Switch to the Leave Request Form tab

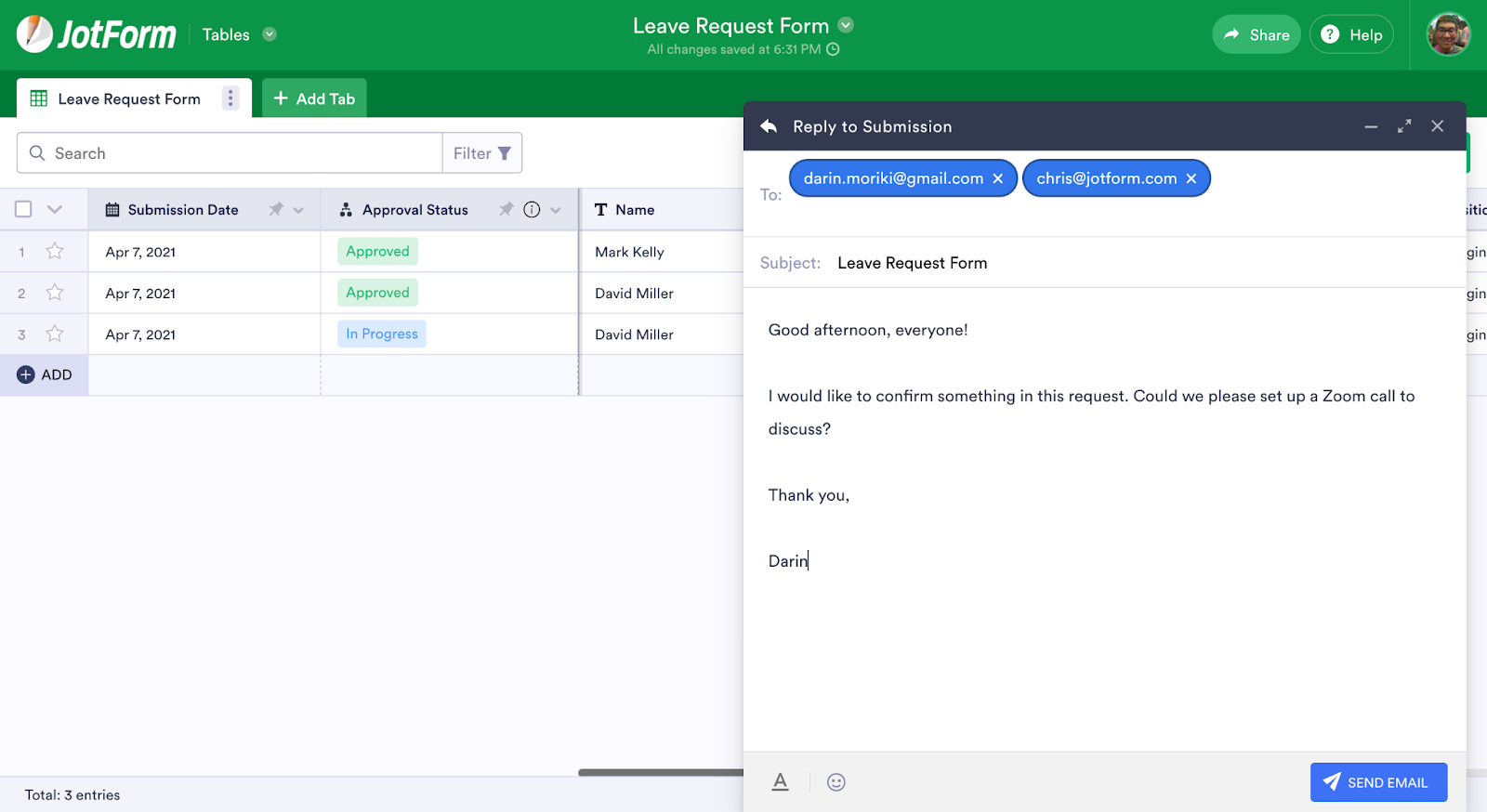pyautogui.click(x=128, y=98)
